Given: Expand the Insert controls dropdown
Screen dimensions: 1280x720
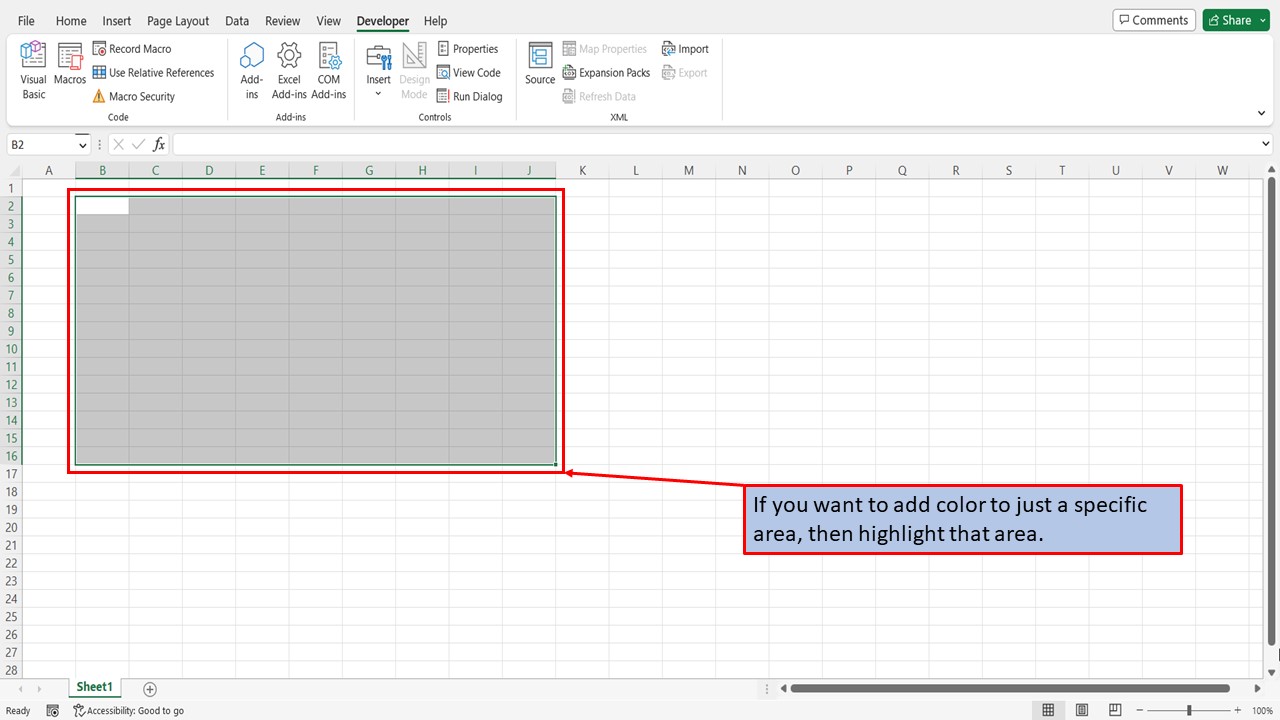Looking at the screenshot, I should point(378,94).
